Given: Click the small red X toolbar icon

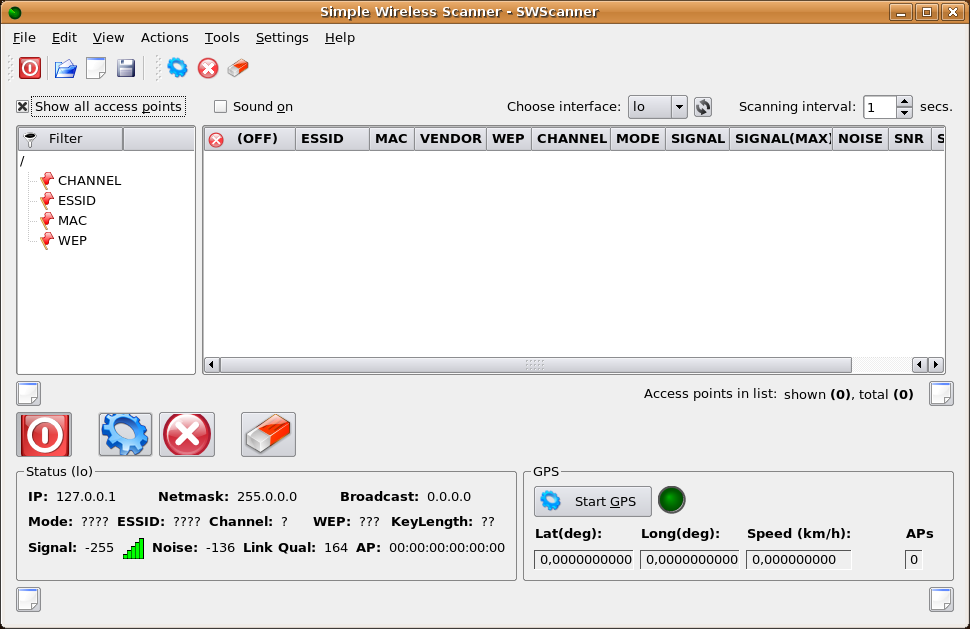Looking at the screenshot, I should [x=208, y=68].
